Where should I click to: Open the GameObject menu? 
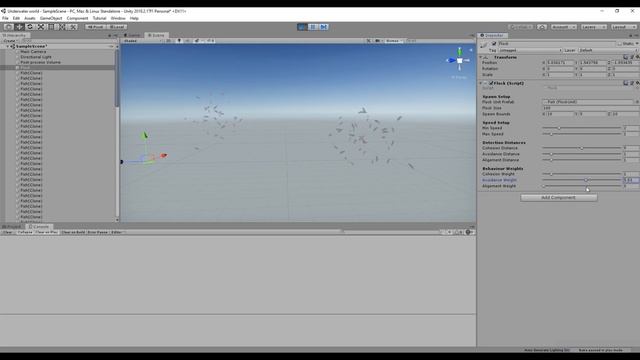(51, 18)
